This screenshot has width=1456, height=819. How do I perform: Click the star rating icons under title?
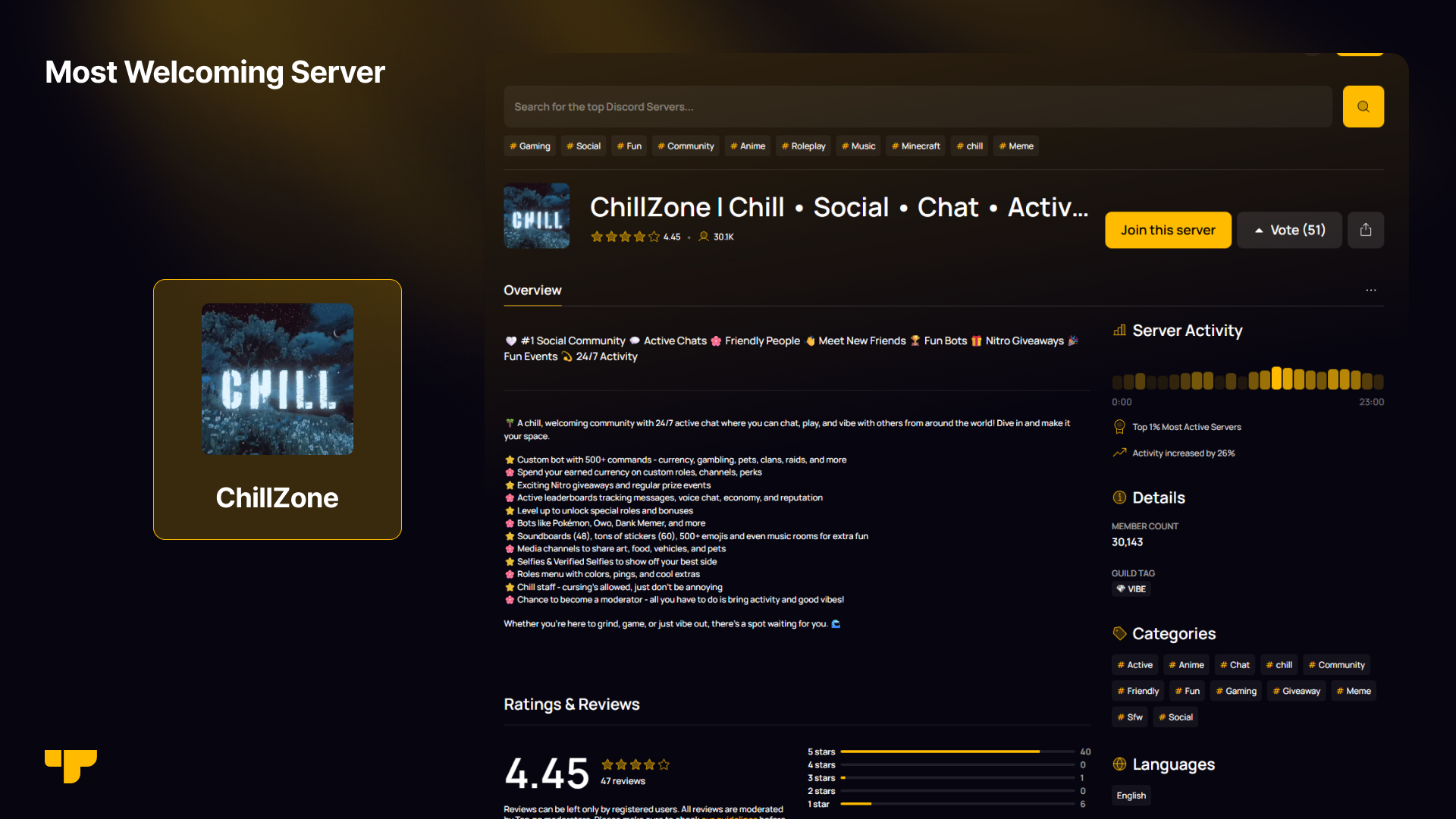pos(625,237)
